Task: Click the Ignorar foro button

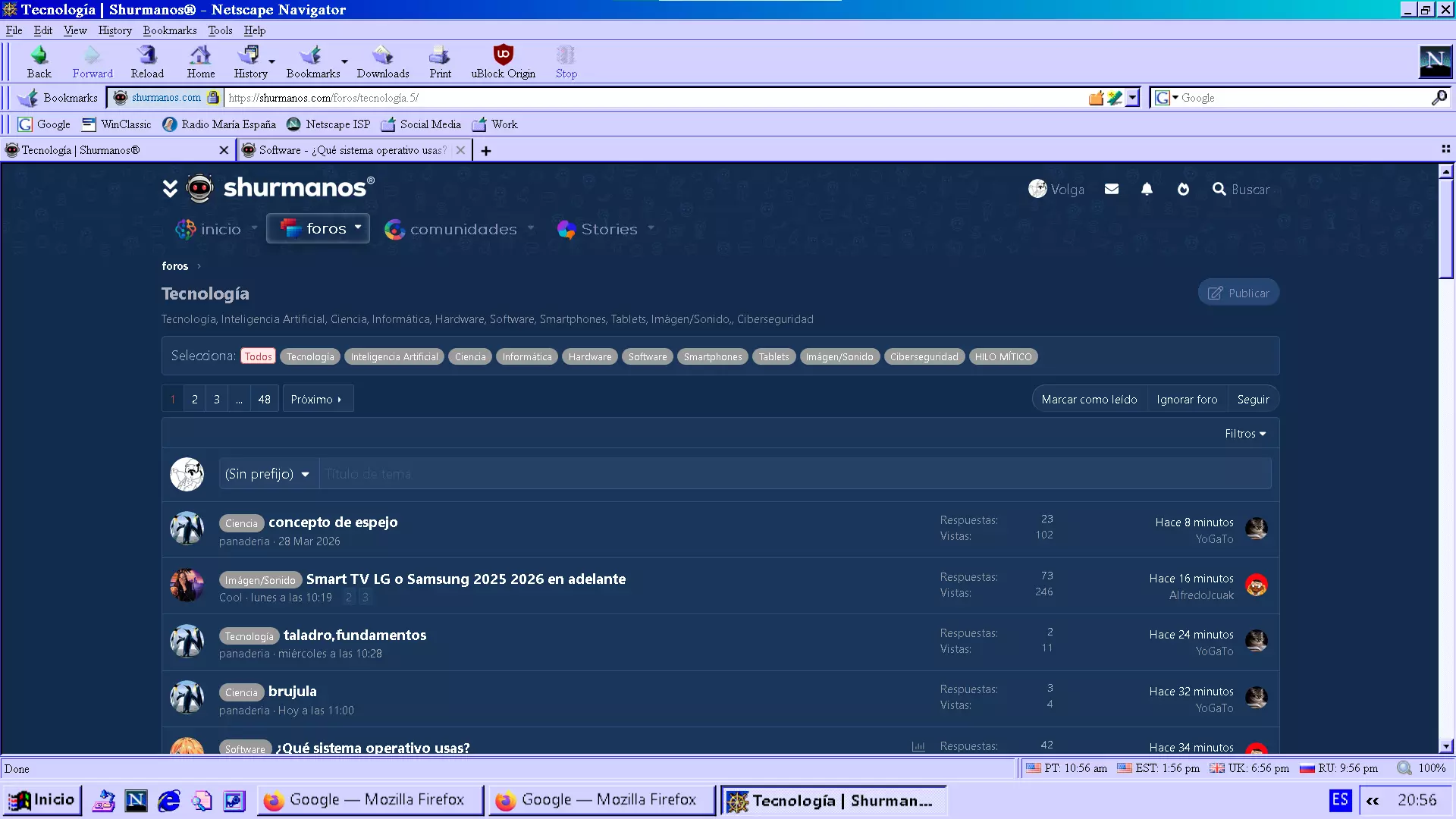Action: 1187,400
